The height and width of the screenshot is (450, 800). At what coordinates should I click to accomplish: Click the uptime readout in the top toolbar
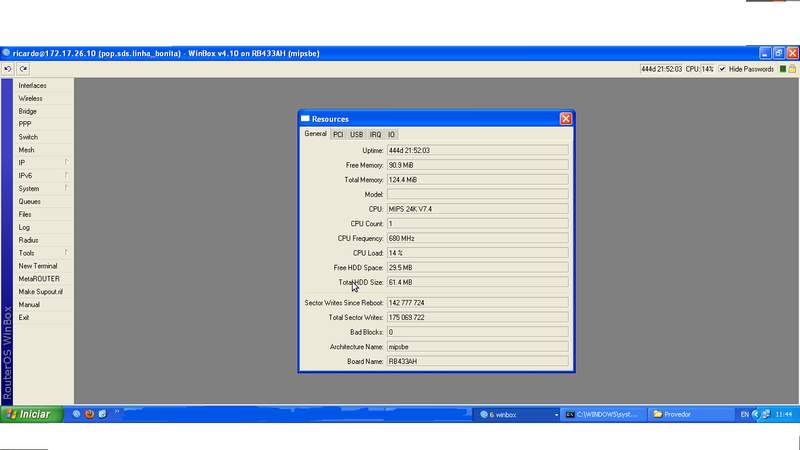click(x=661, y=69)
